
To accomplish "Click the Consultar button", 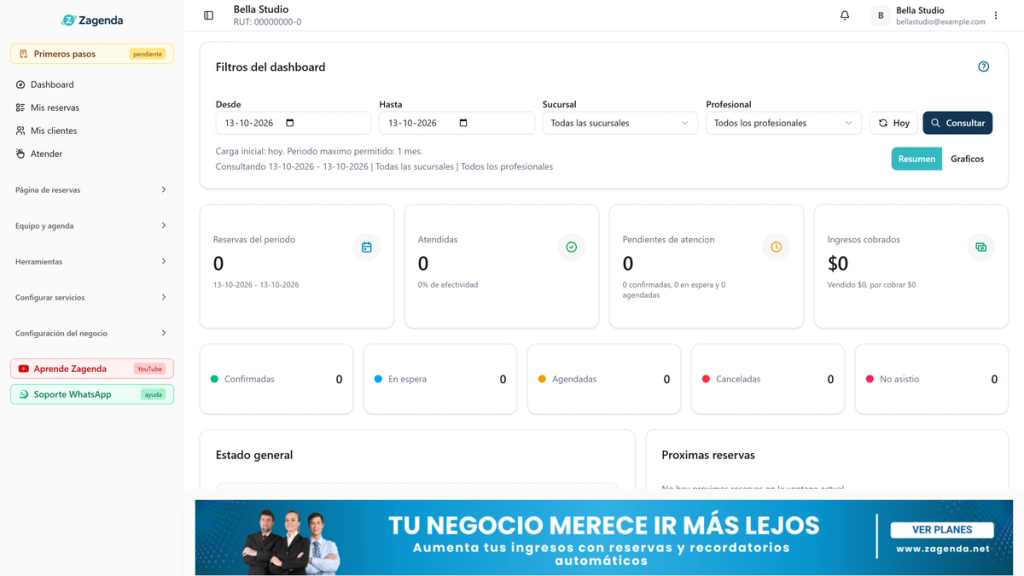I will click(957, 123).
